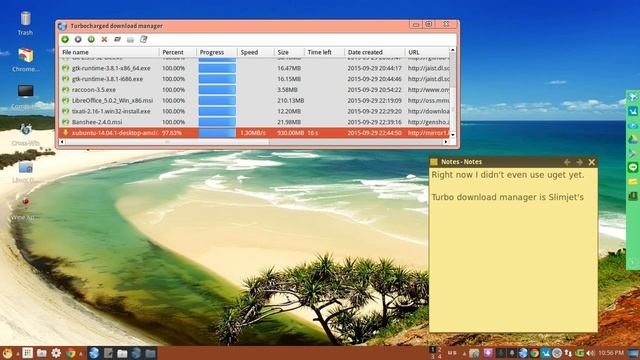Add a new download with green plus icon
Viewport: 640px width, 360px height.
point(65,39)
